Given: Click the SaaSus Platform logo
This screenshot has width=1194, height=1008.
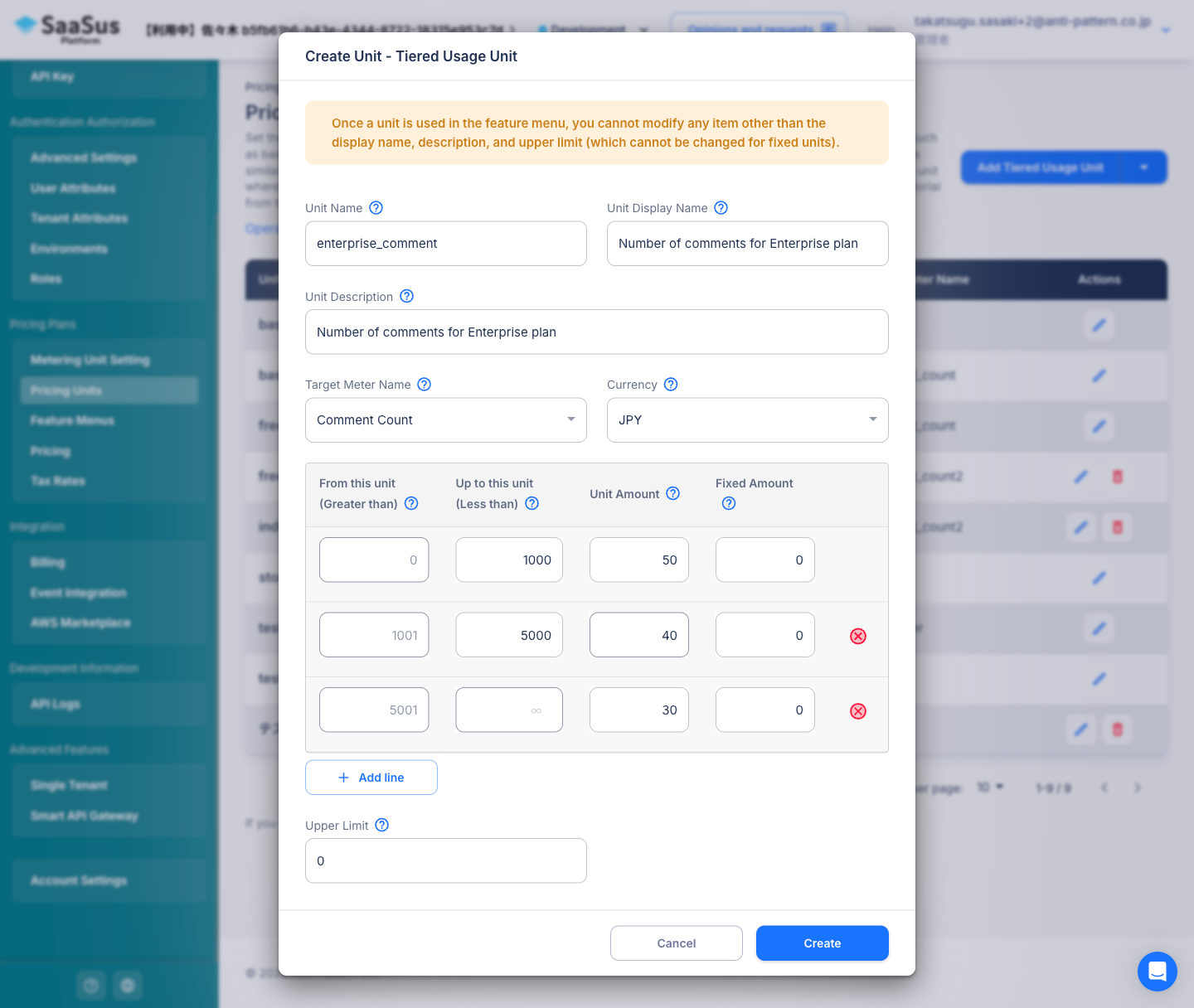Looking at the screenshot, I should pos(68,29).
